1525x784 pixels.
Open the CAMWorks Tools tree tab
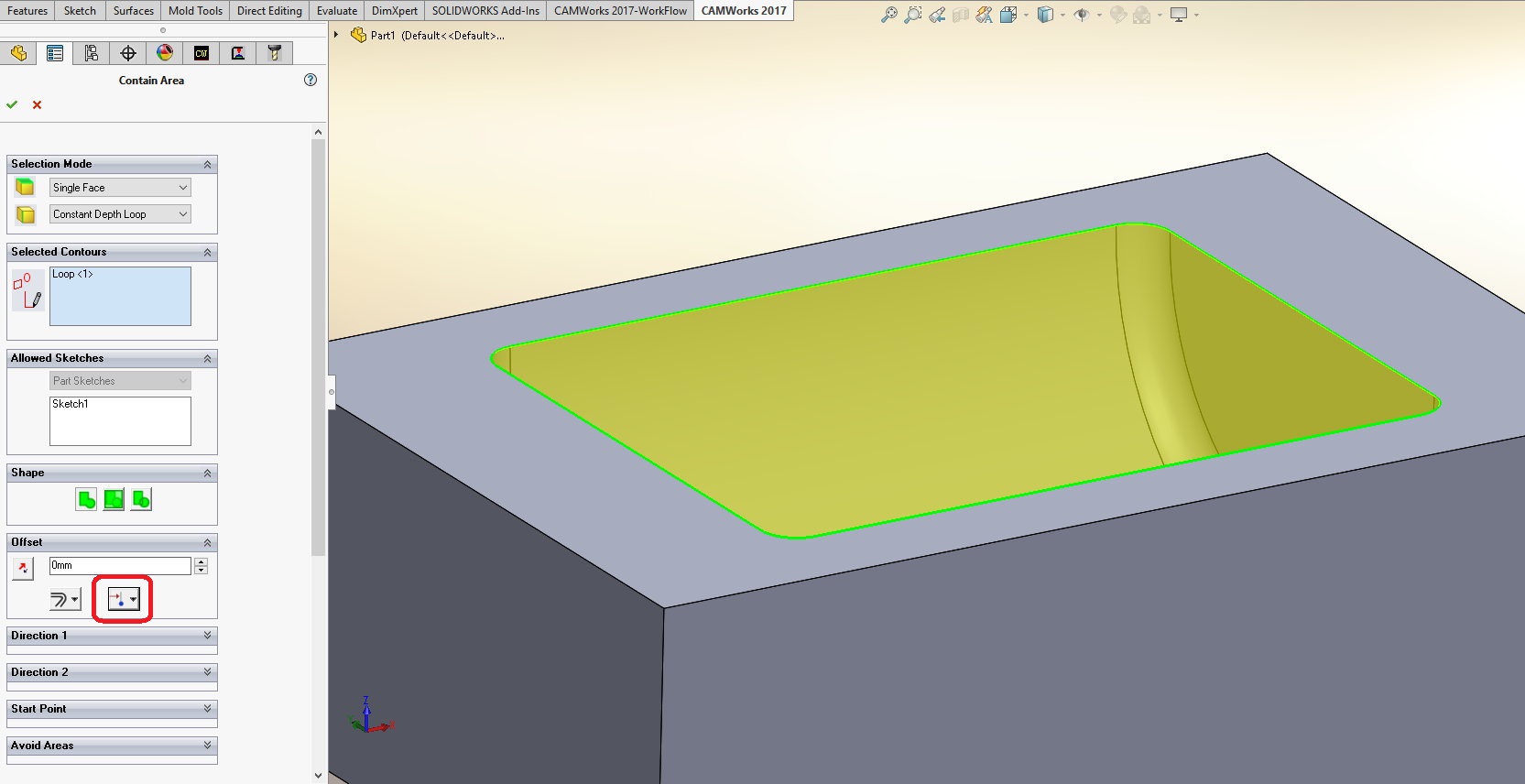coord(274,53)
